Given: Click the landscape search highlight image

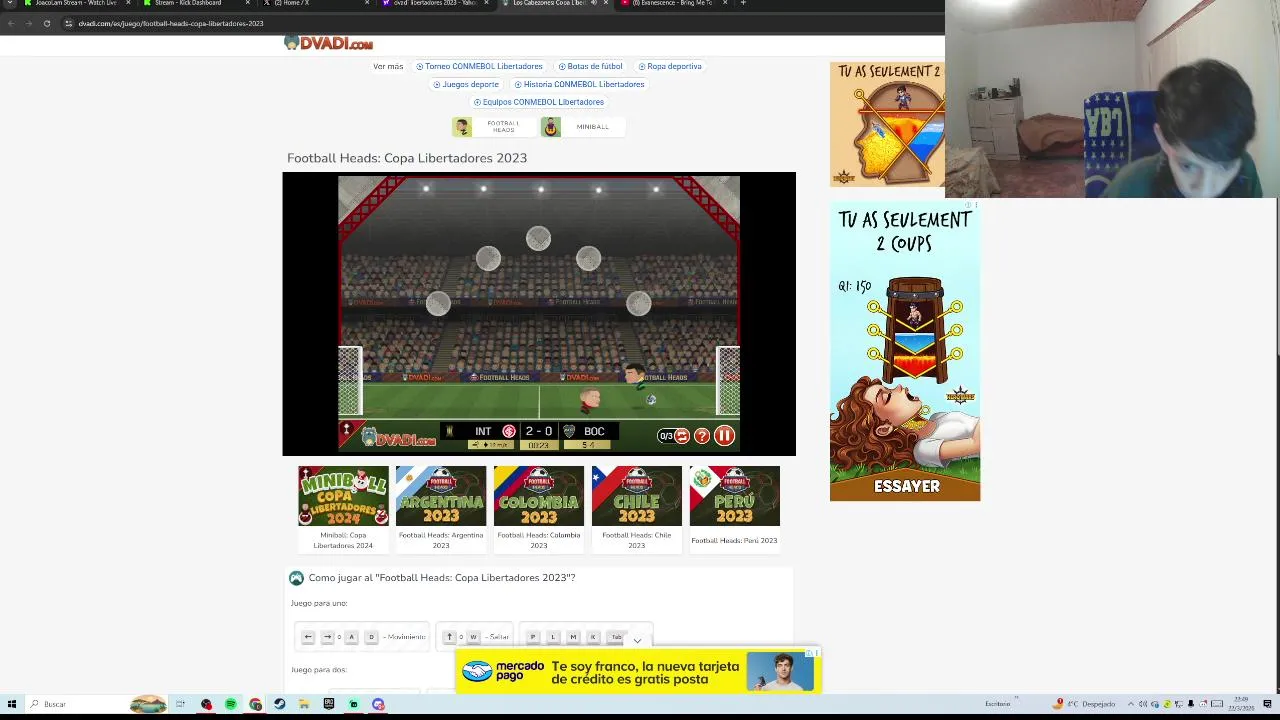Looking at the screenshot, I should pos(148,704).
